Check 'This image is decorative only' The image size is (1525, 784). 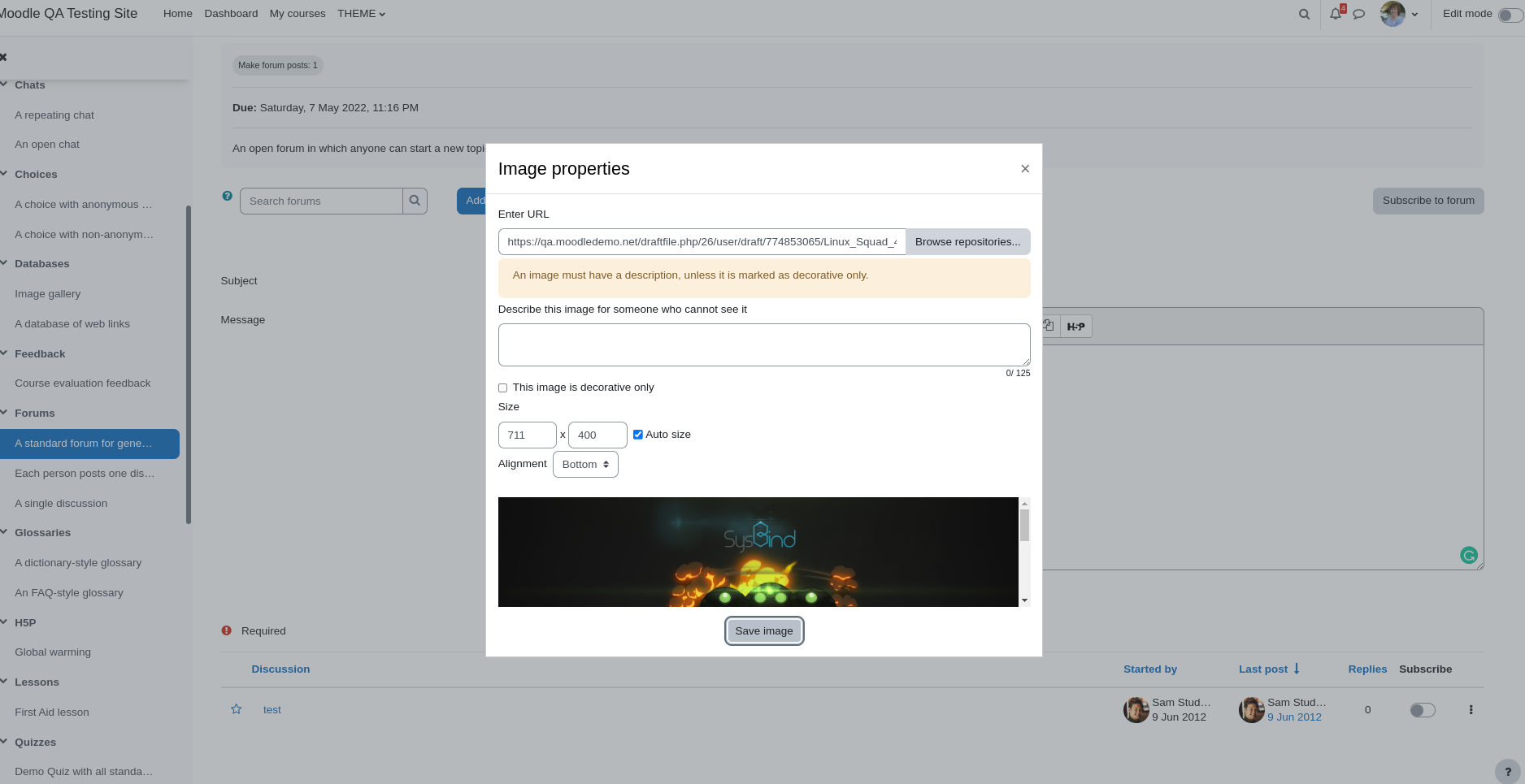point(502,388)
